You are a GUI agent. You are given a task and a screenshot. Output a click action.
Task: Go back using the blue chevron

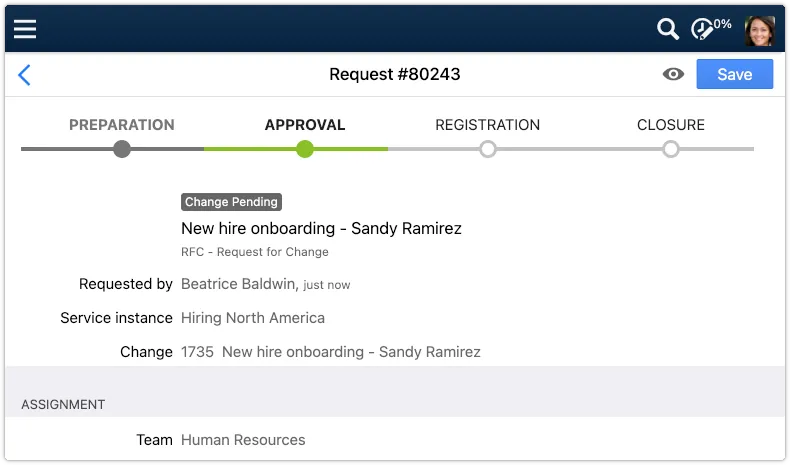[x=24, y=75]
